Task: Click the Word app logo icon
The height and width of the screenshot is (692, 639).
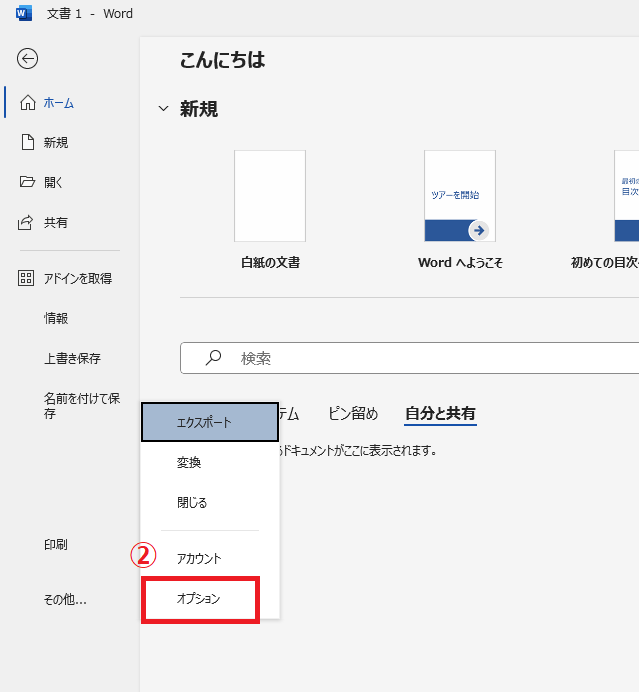Action: click(23, 14)
